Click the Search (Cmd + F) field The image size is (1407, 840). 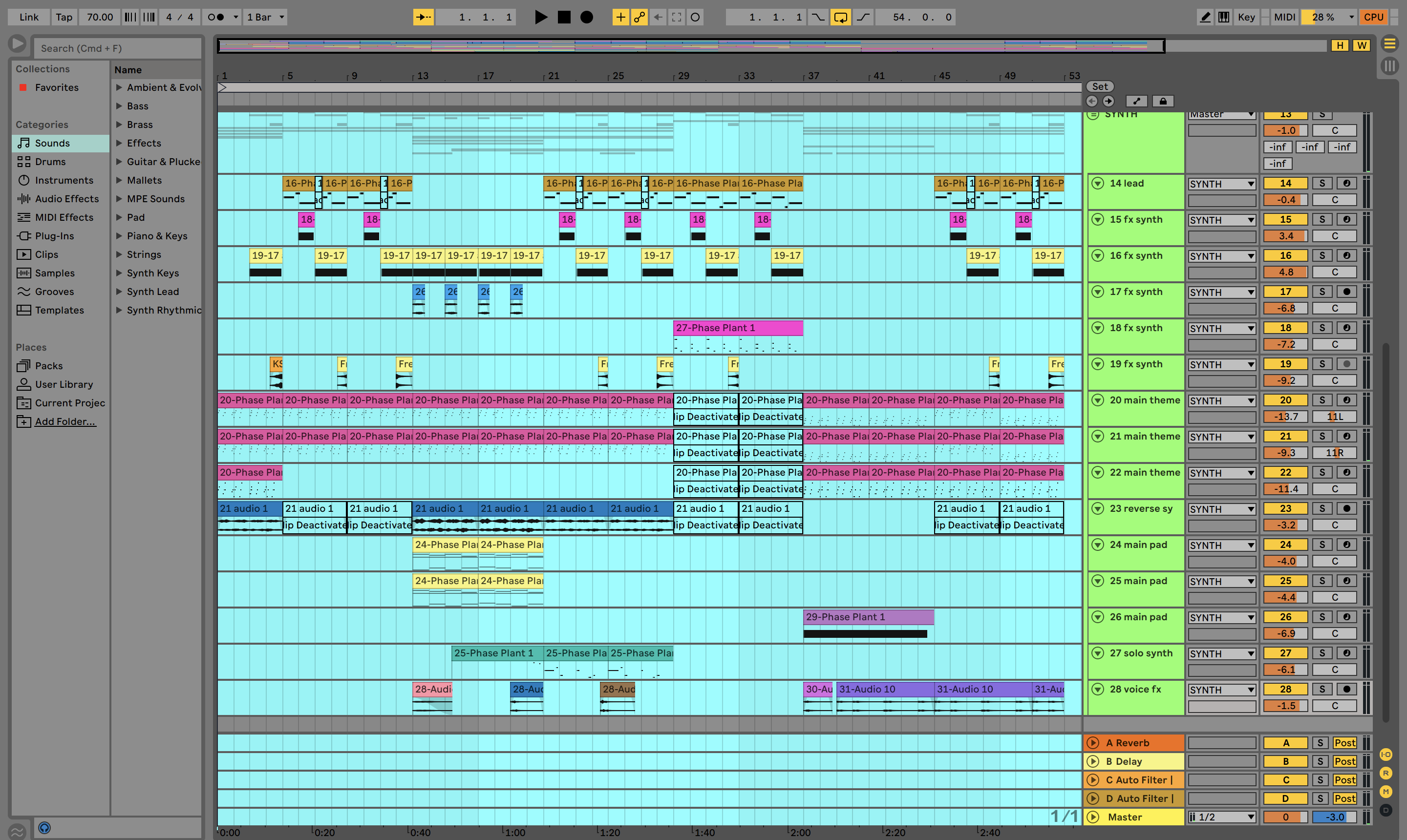118,49
